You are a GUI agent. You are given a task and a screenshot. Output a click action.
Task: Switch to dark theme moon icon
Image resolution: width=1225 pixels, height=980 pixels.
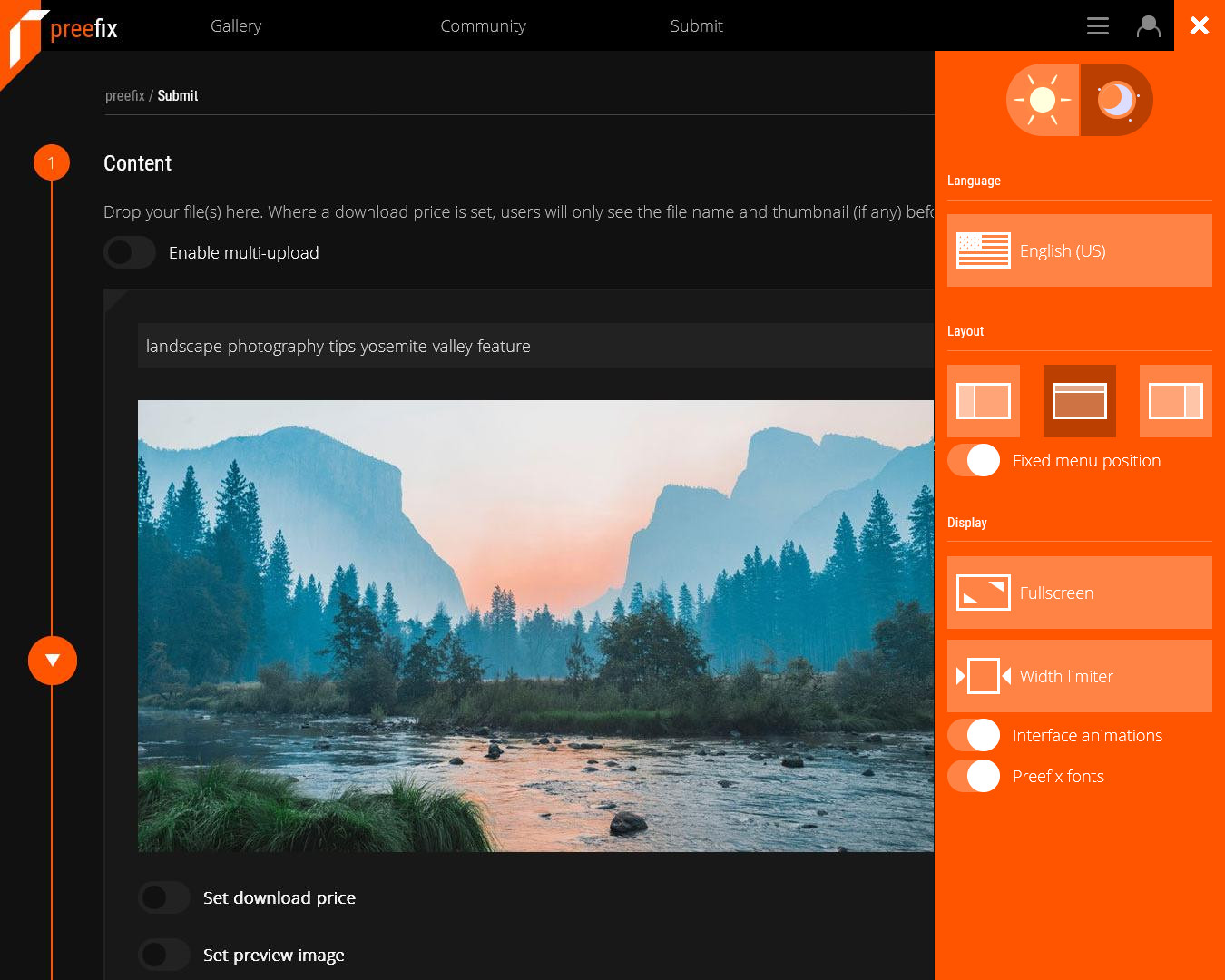click(x=1116, y=100)
